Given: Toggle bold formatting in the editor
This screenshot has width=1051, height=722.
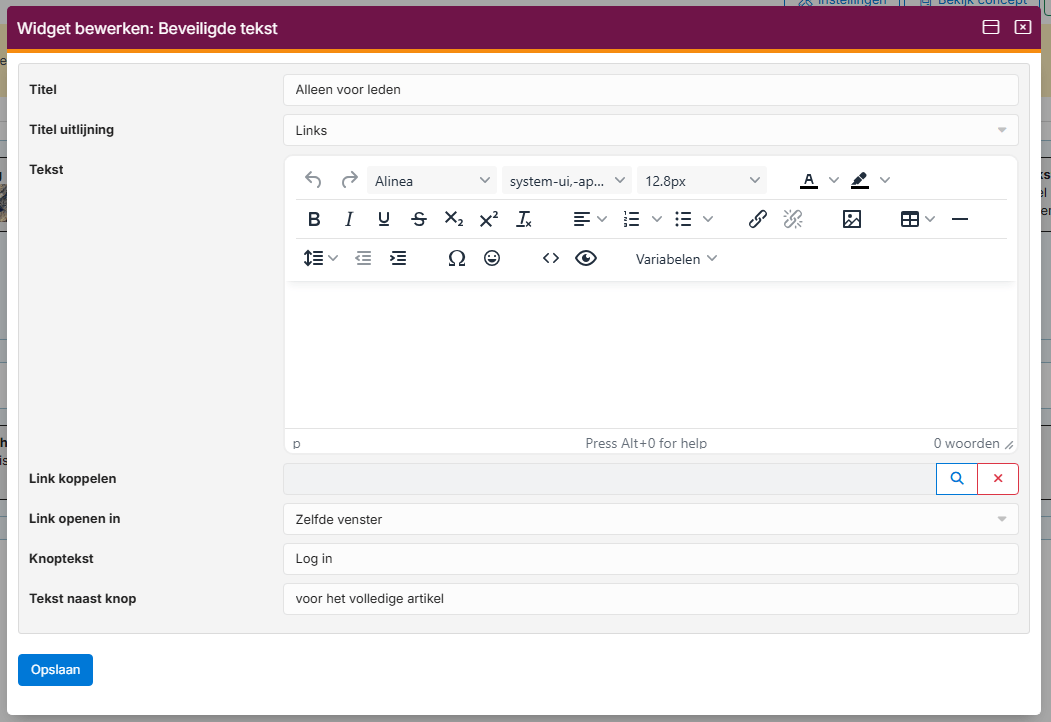Looking at the screenshot, I should tap(314, 219).
